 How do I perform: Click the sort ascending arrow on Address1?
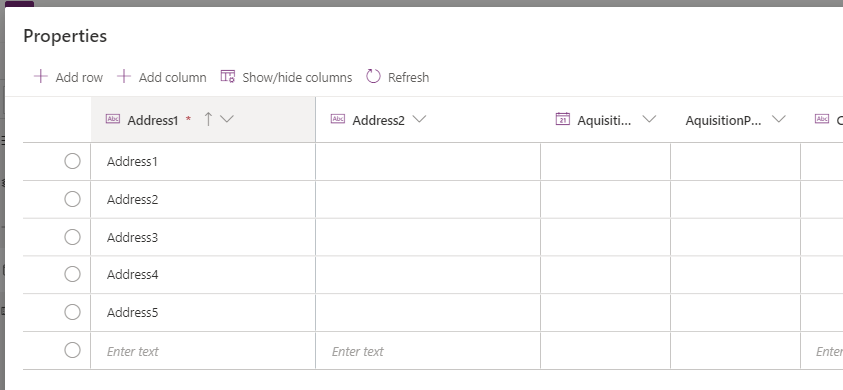coord(209,119)
